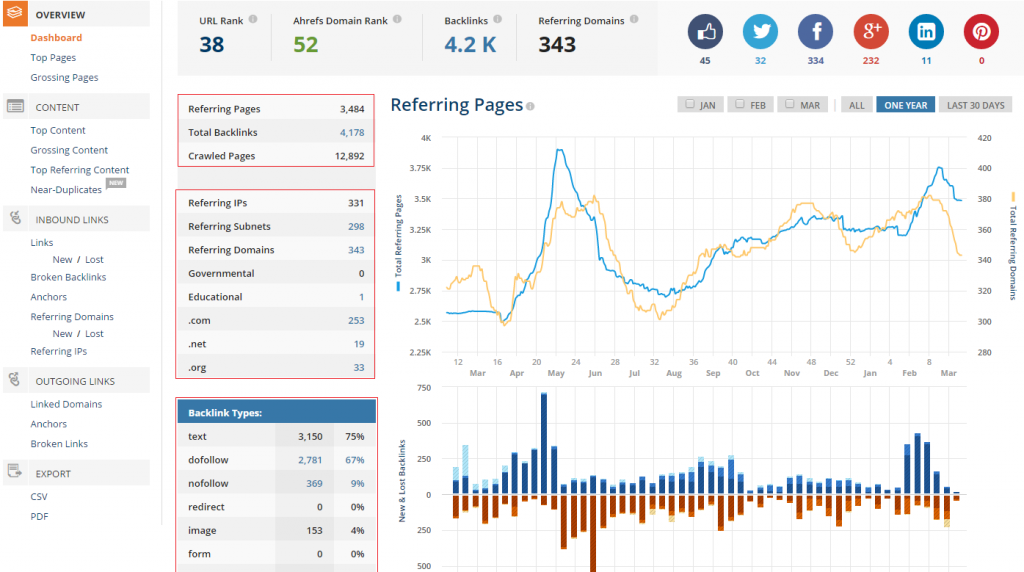
Task: Expand the Content sidebar section
Action: point(57,107)
